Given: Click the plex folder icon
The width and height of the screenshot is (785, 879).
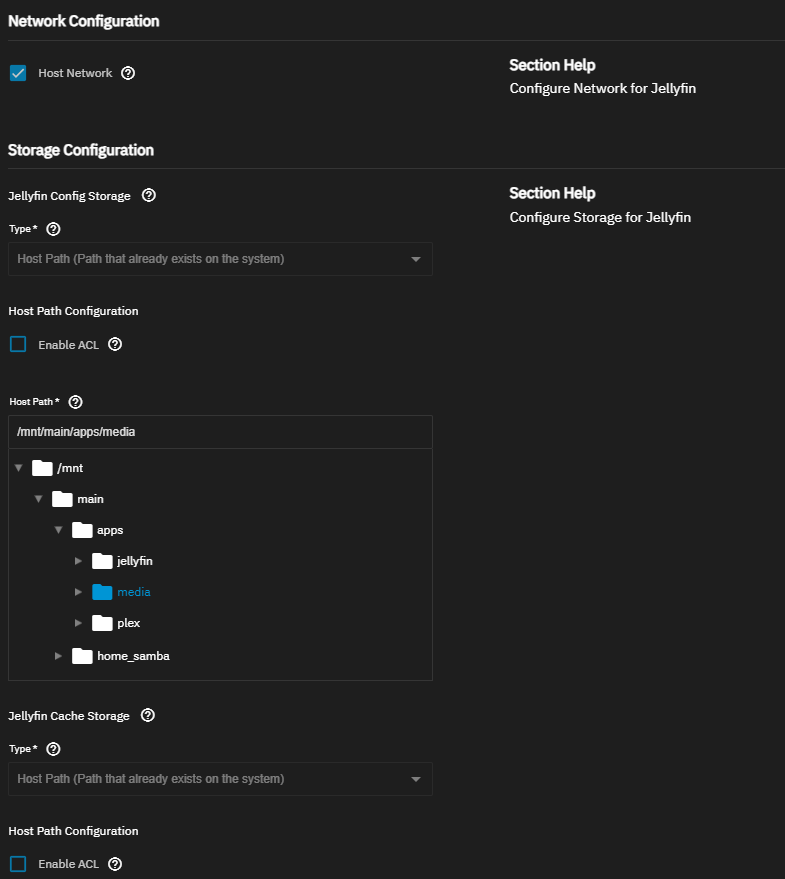Looking at the screenshot, I should click(102, 623).
